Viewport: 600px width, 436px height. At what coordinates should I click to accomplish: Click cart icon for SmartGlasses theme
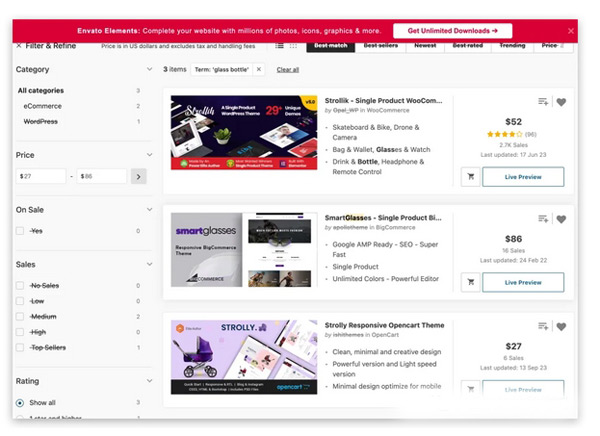(x=470, y=282)
